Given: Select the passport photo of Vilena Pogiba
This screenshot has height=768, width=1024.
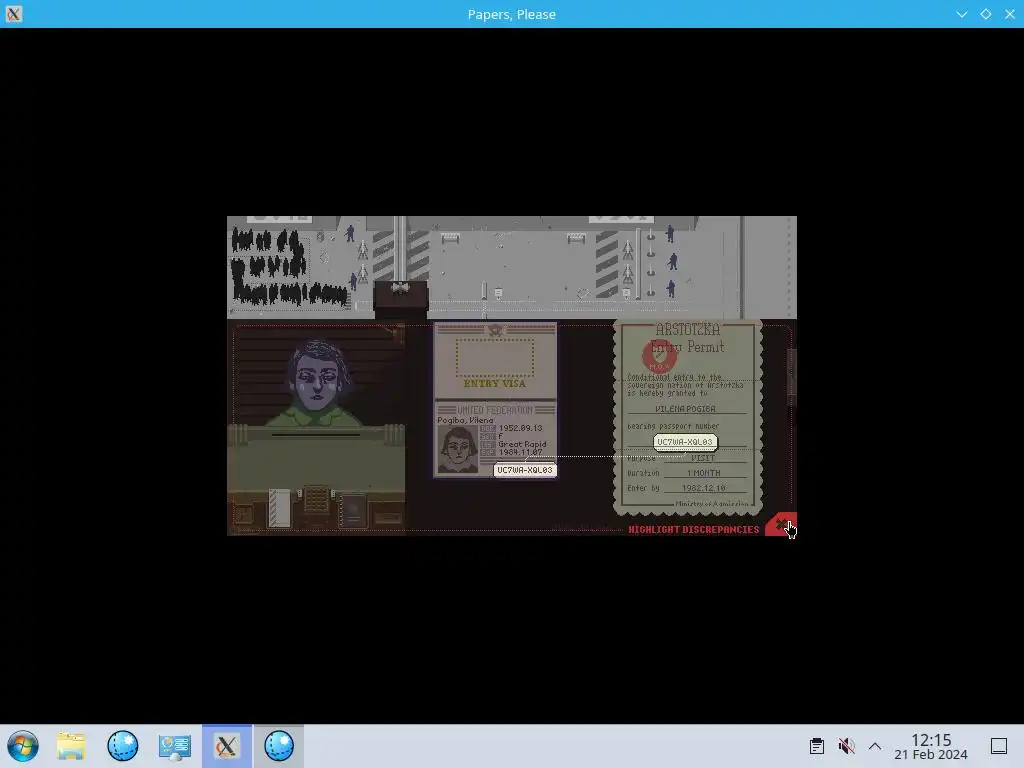Looking at the screenshot, I should click(x=457, y=449).
